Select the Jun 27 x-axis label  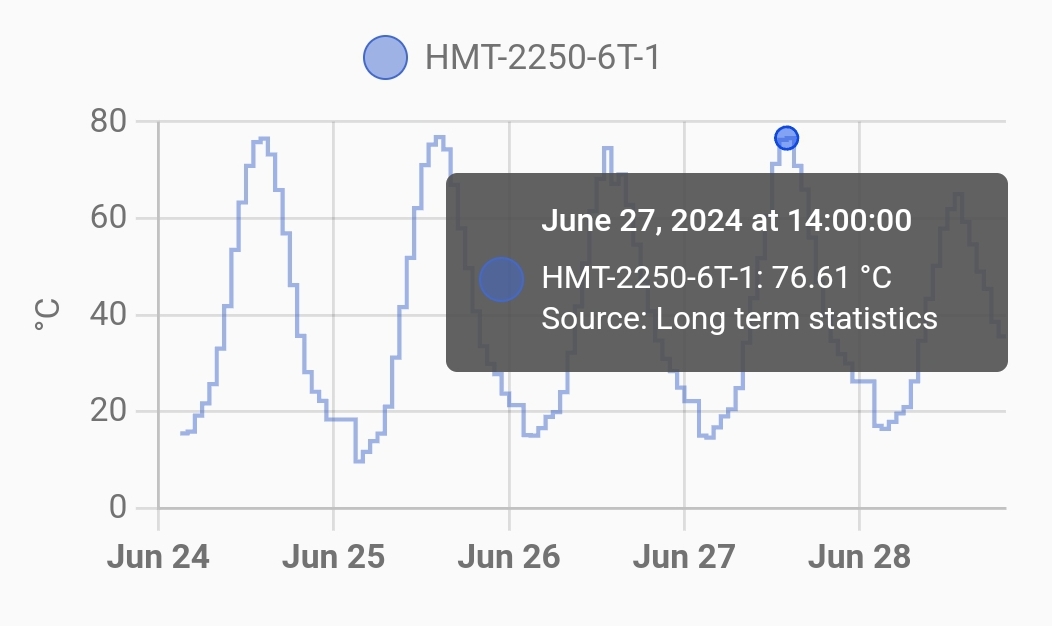[684, 557]
